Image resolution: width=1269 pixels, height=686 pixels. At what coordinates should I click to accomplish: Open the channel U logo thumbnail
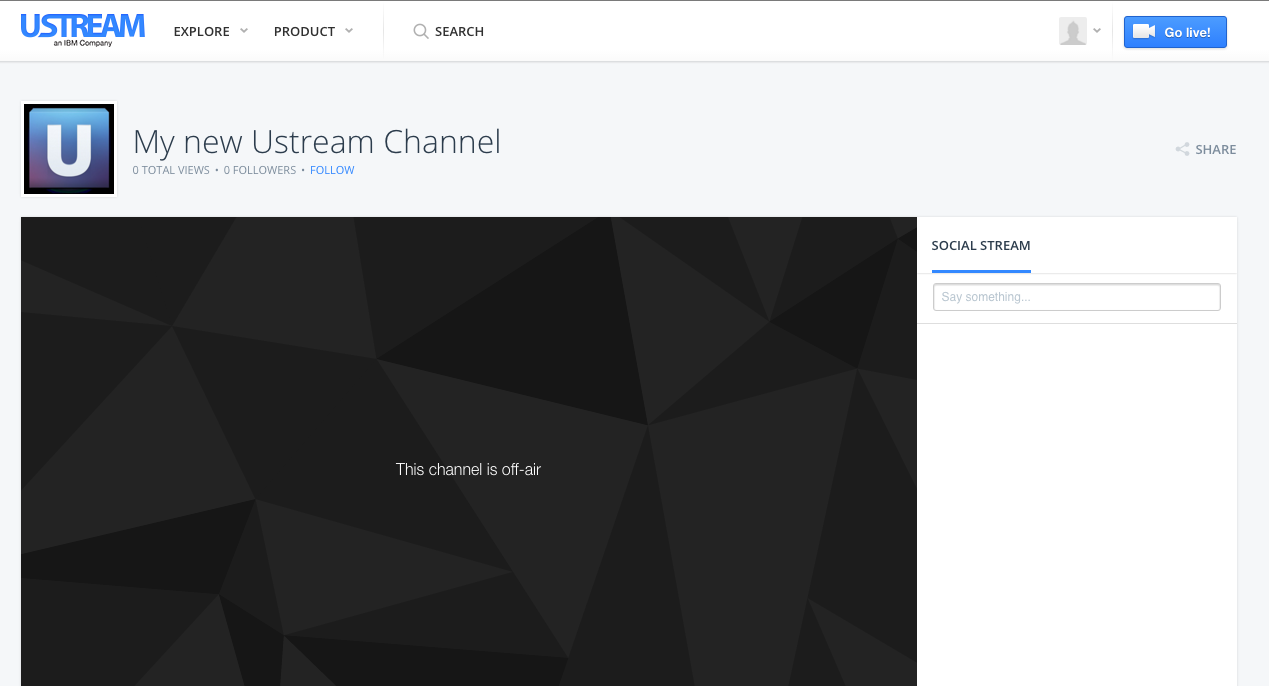69,149
